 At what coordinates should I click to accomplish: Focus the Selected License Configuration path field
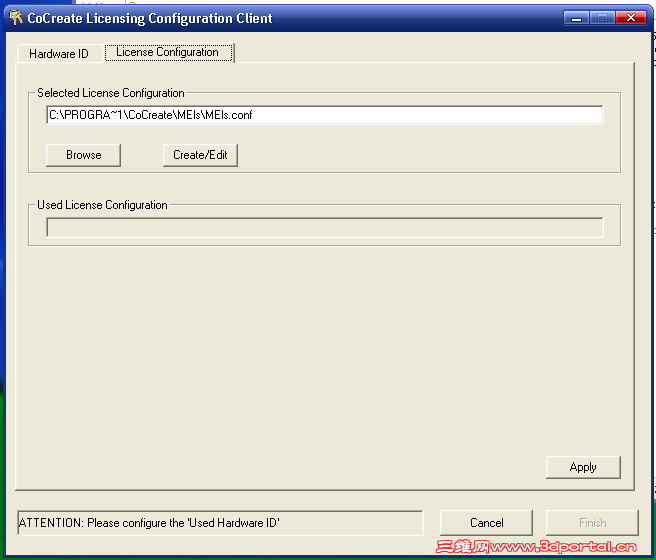coord(325,115)
